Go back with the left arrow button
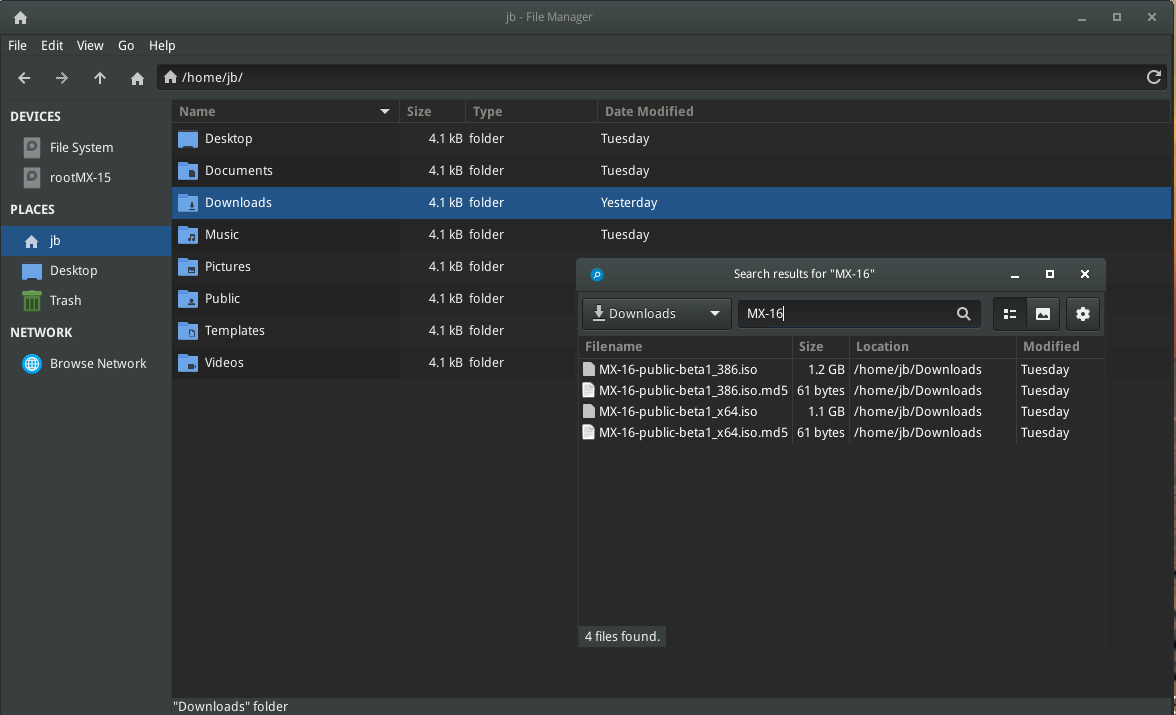 tap(24, 78)
